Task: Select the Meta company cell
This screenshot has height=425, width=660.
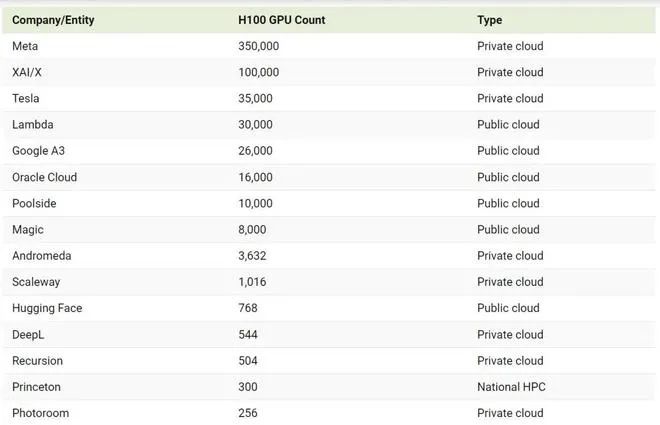Action: pyautogui.click(x=25, y=46)
